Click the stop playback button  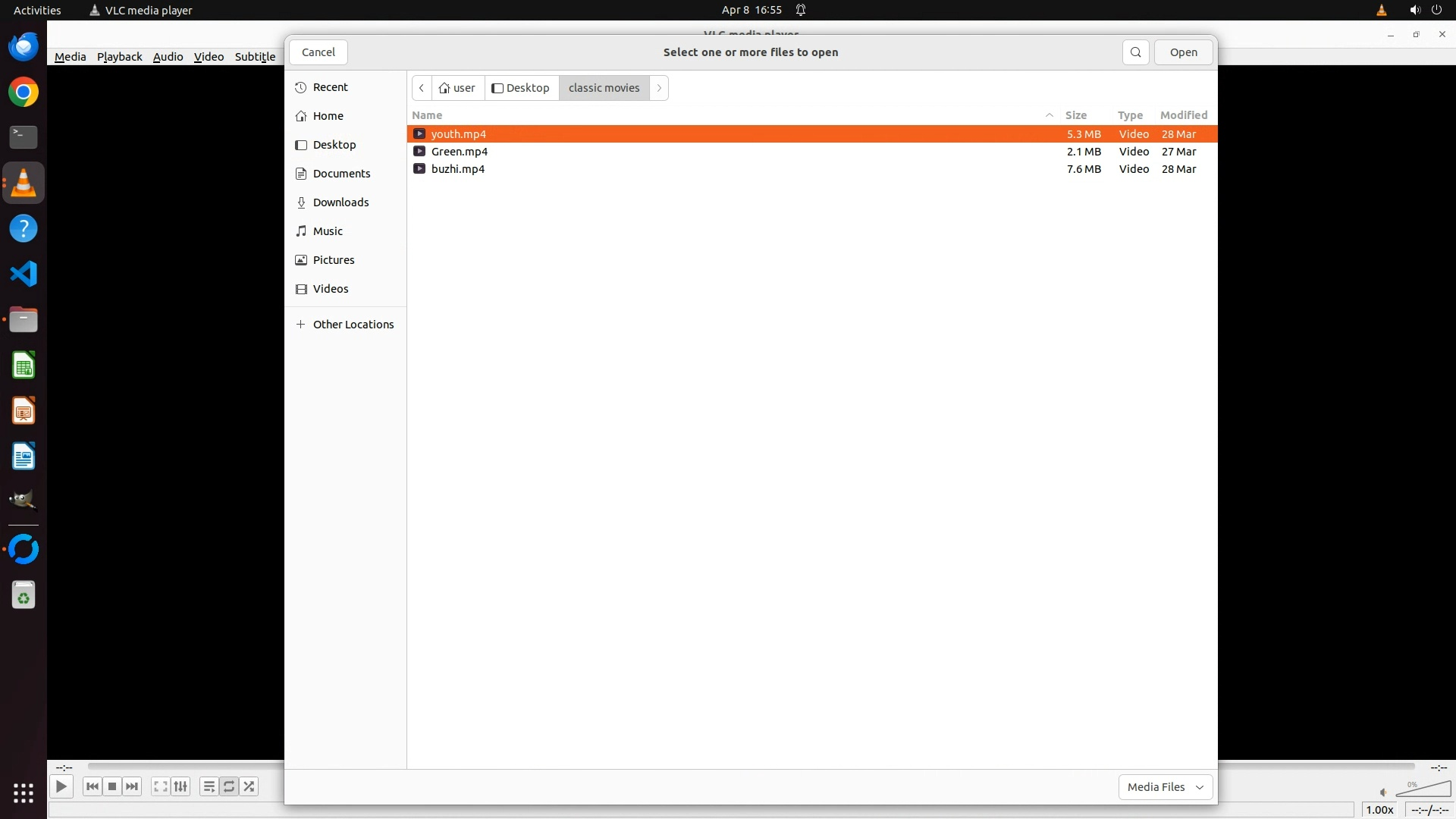pos(112,786)
